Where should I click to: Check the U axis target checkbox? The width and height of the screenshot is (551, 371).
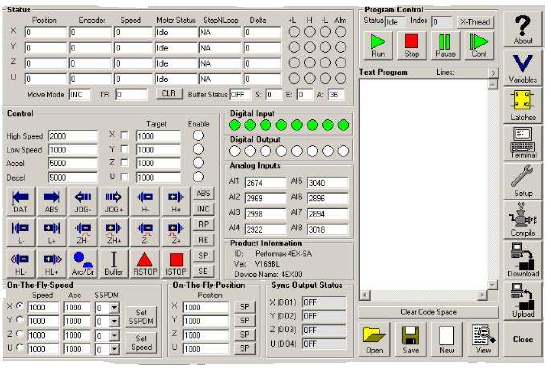[x=124, y=176]
